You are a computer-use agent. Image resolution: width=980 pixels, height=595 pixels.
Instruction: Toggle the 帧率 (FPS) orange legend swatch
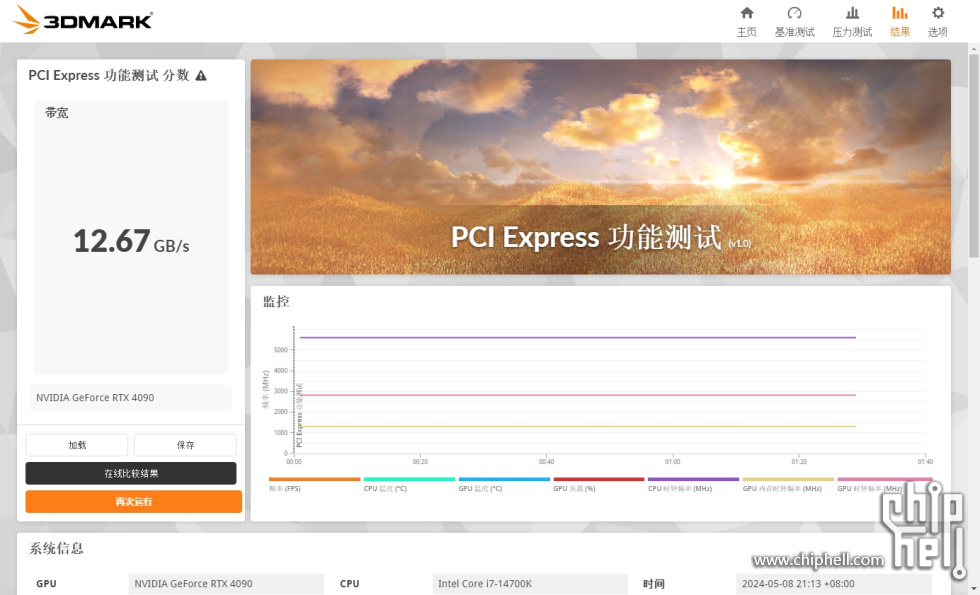(314, 479)
